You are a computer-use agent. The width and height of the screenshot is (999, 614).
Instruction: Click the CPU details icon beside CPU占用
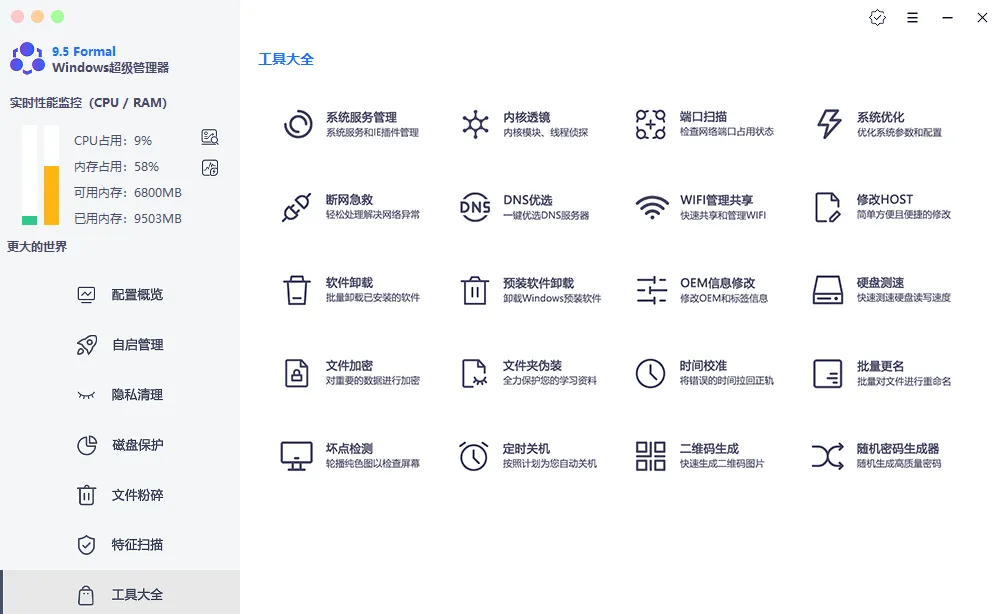click(x=209, y=138)
